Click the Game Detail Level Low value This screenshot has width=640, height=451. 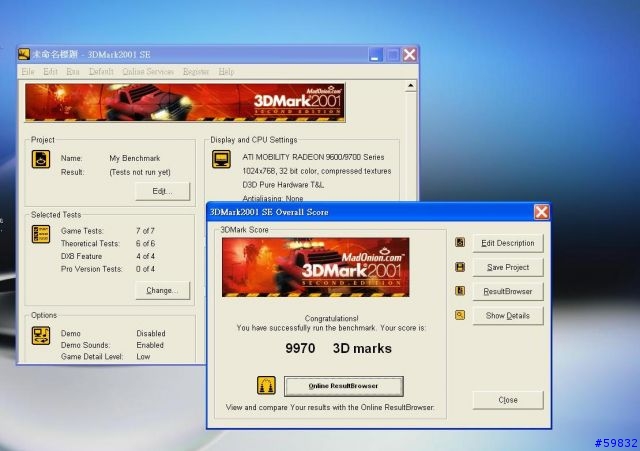coord(143,356)
